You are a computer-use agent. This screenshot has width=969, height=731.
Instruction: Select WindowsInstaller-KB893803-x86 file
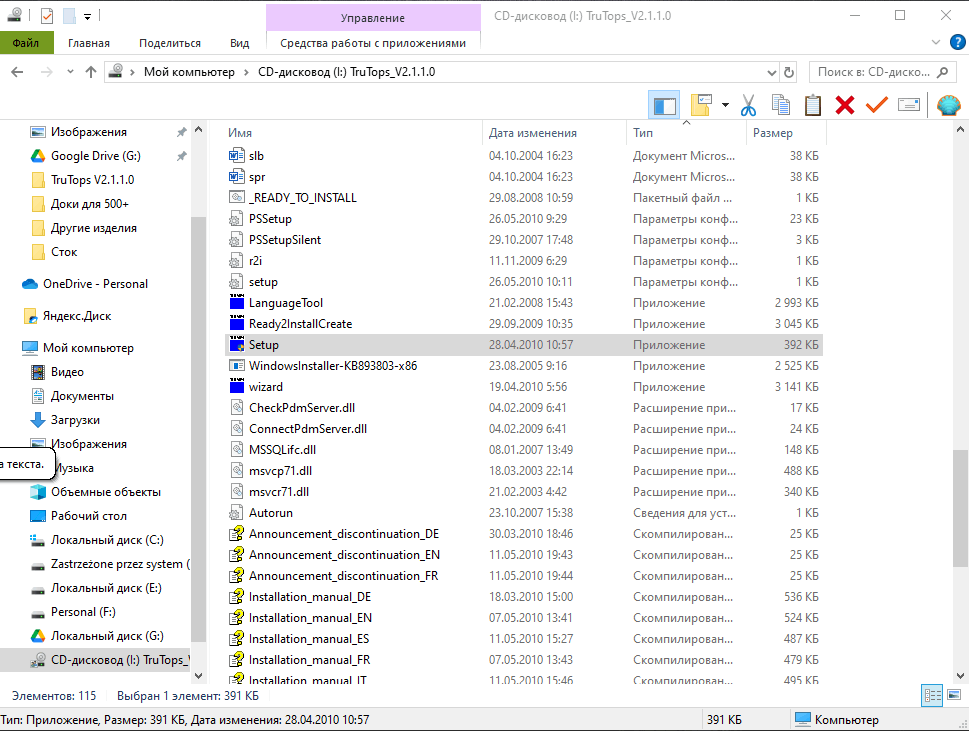524,366
